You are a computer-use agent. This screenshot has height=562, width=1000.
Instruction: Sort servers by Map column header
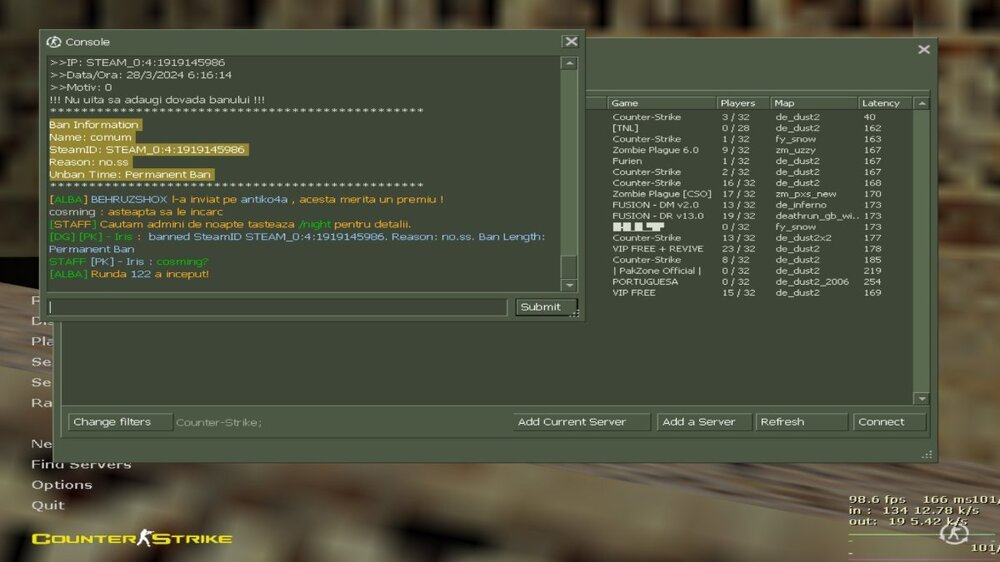point(812,103)
